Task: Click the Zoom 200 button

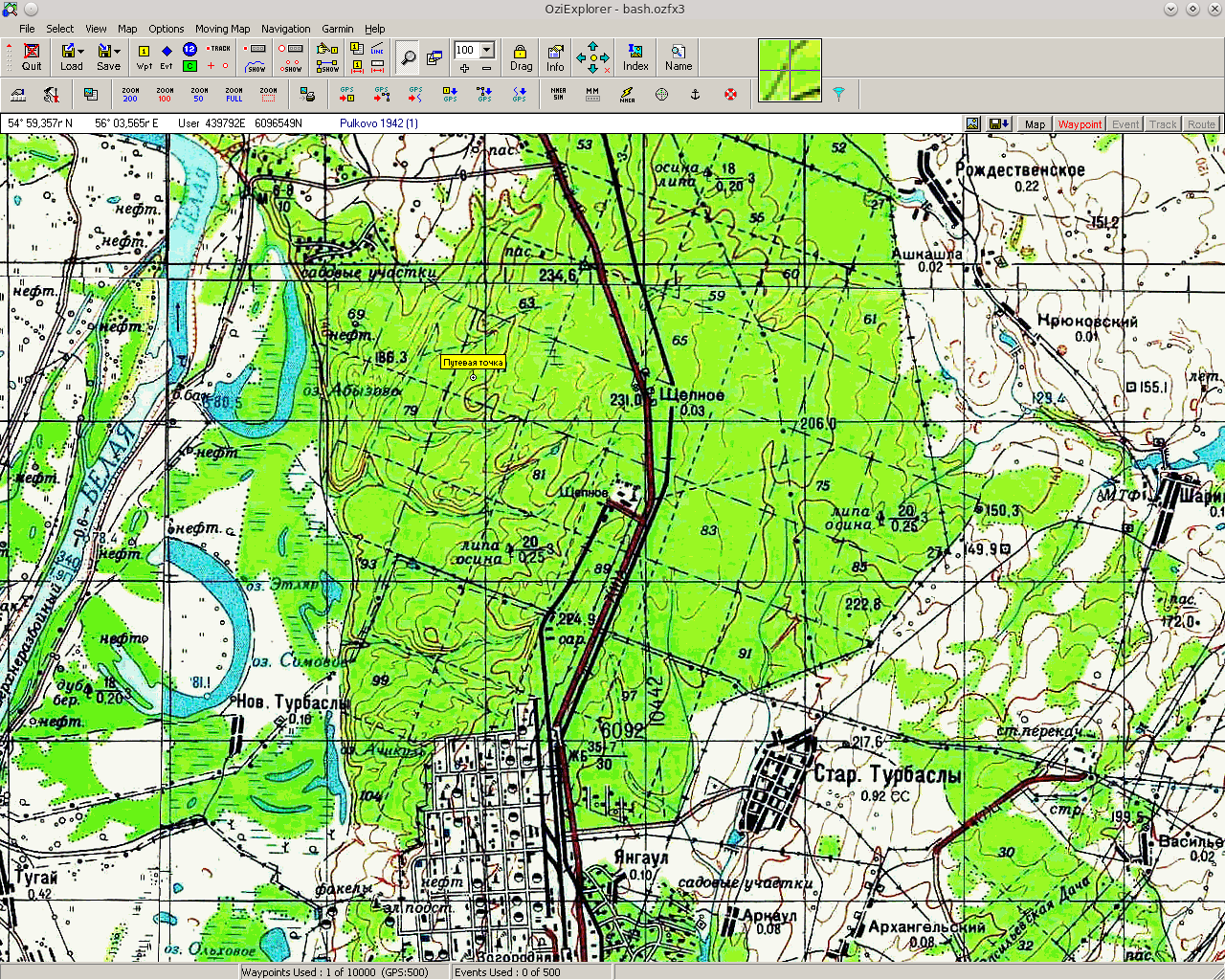Action: pyautogui.click(x=130, y=95)
